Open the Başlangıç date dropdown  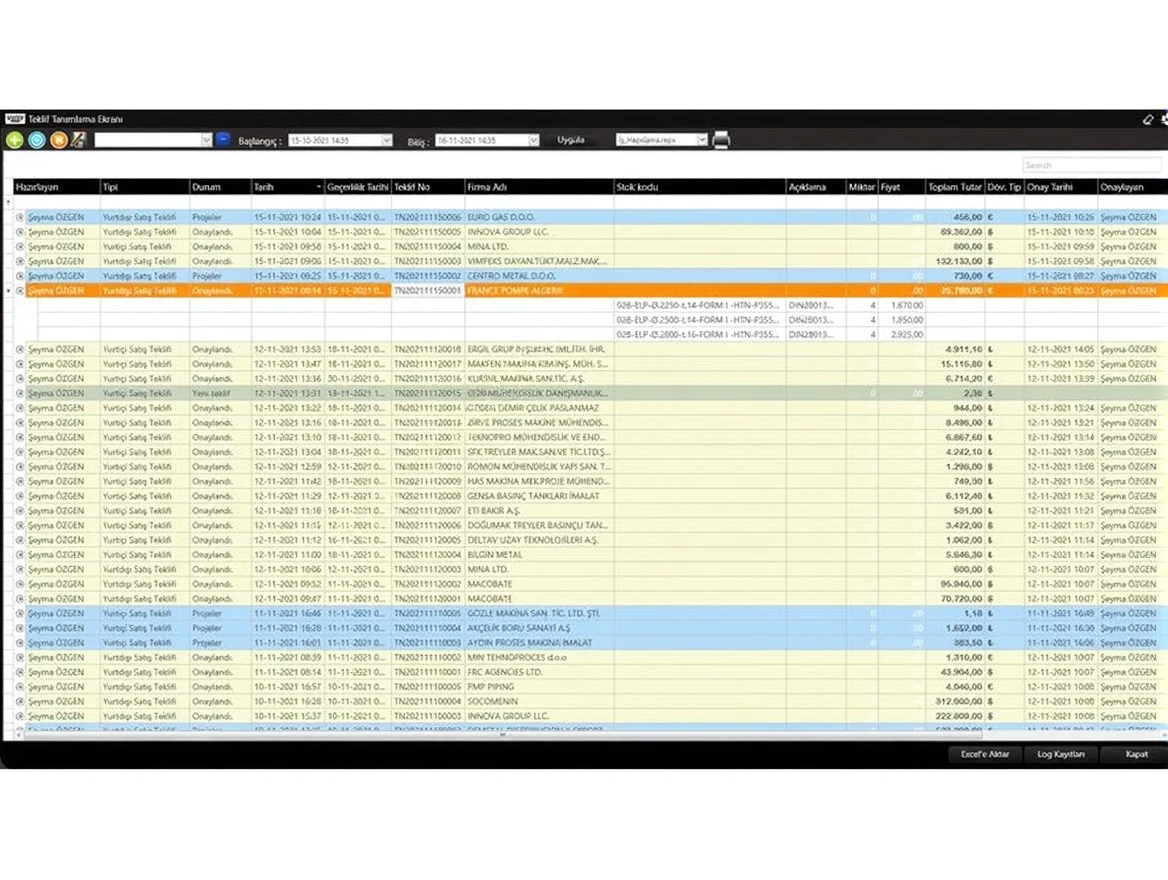[386, 141]
